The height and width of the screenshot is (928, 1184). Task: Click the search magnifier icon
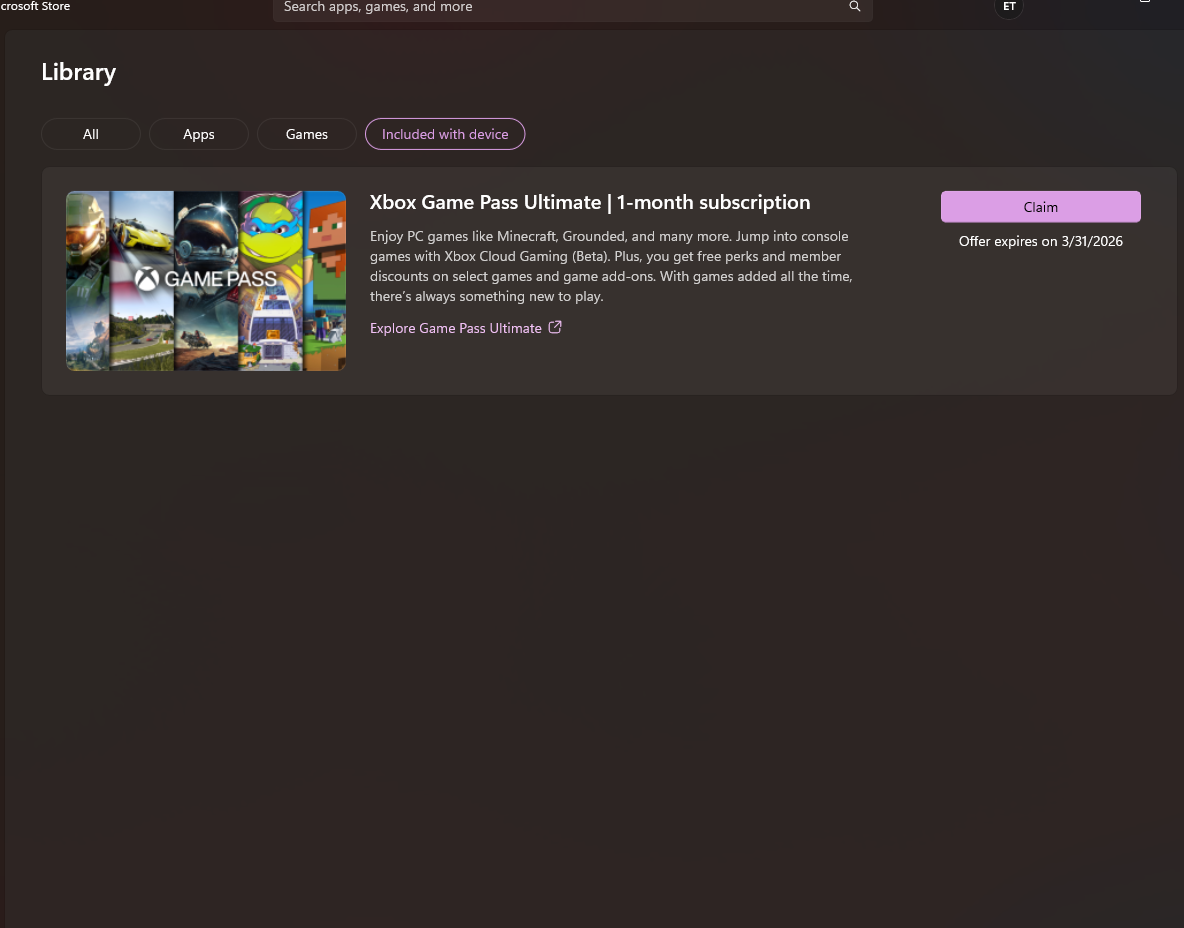point(855,6)
